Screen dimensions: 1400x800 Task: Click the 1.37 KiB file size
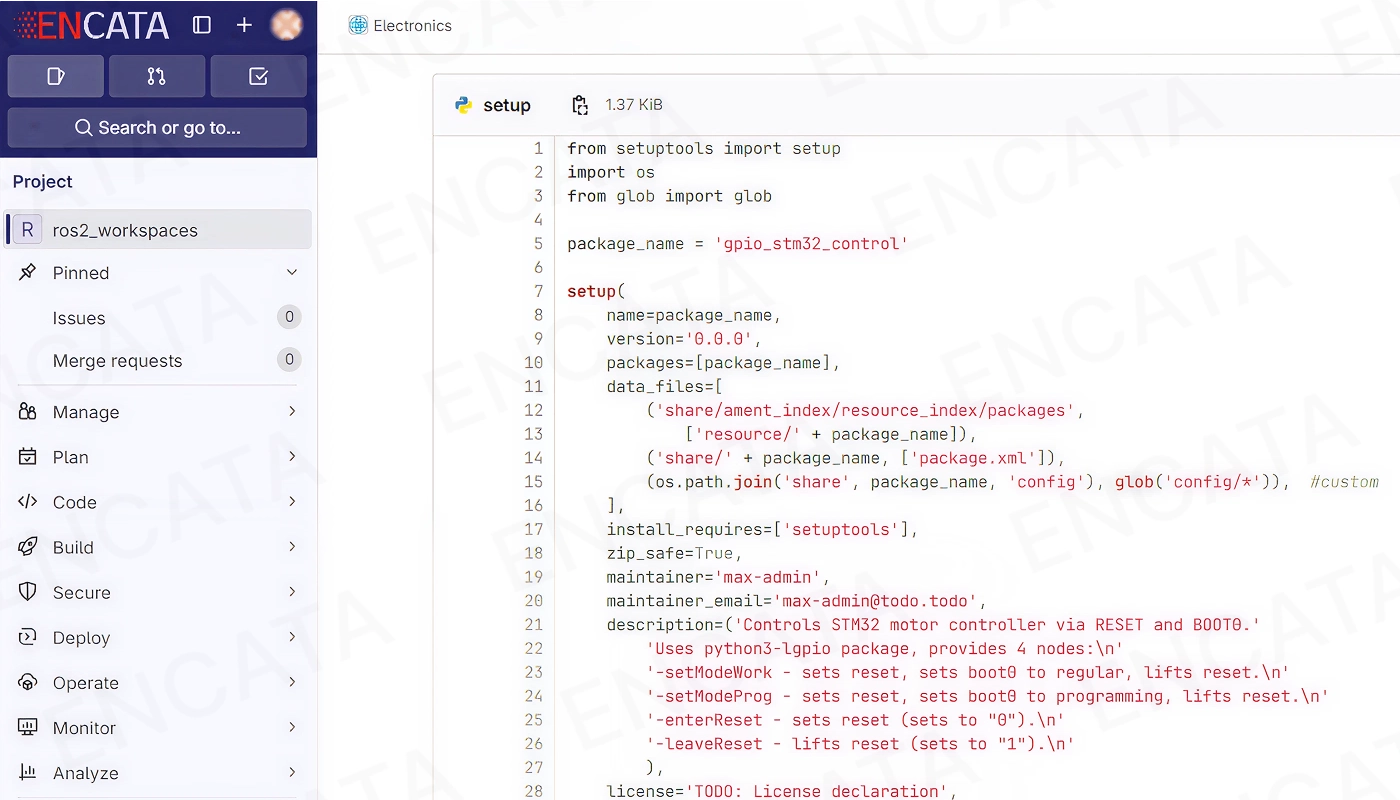634,105
